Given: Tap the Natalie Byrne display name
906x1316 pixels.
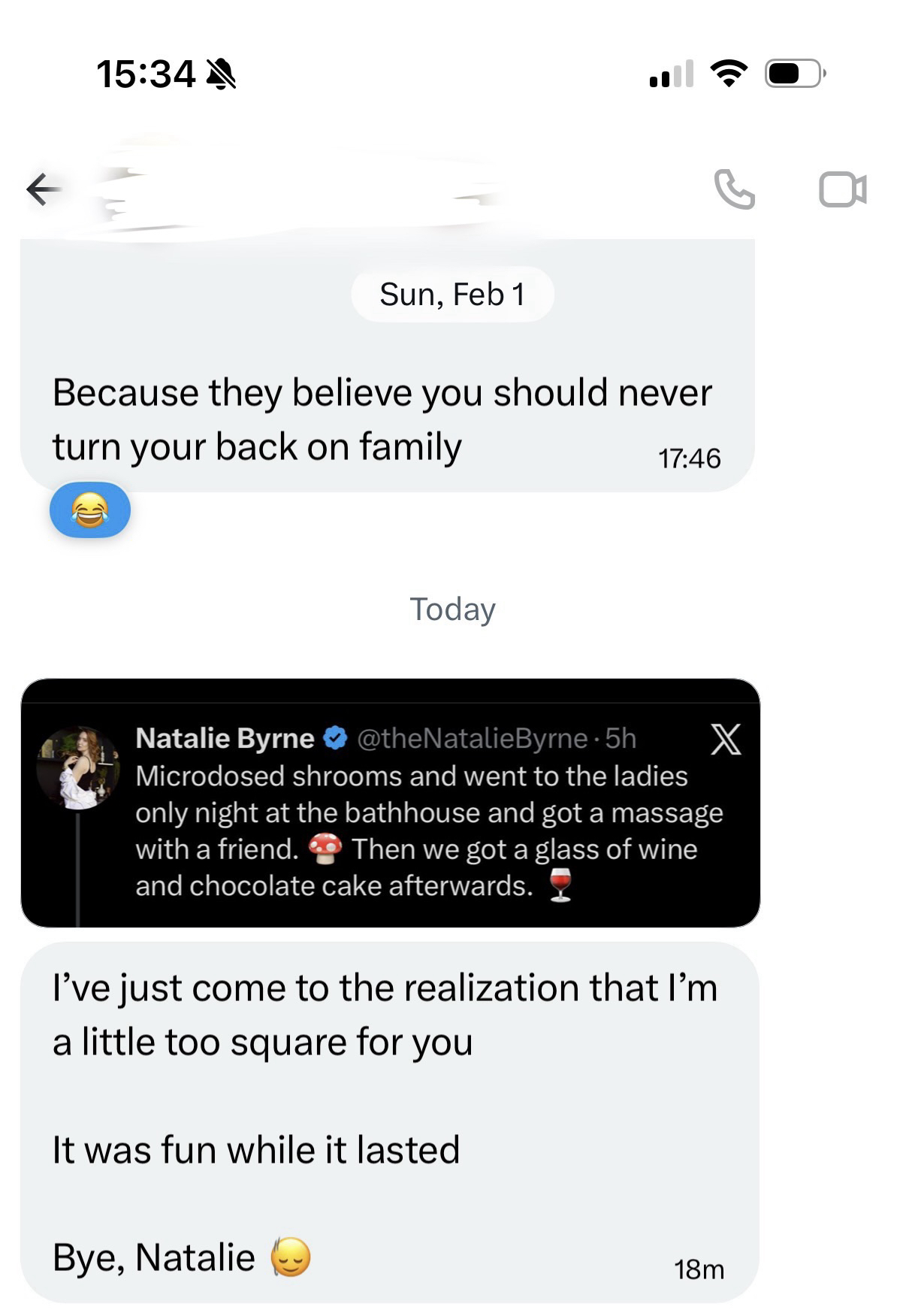Looking at the screenshot, I should (225, 738).
